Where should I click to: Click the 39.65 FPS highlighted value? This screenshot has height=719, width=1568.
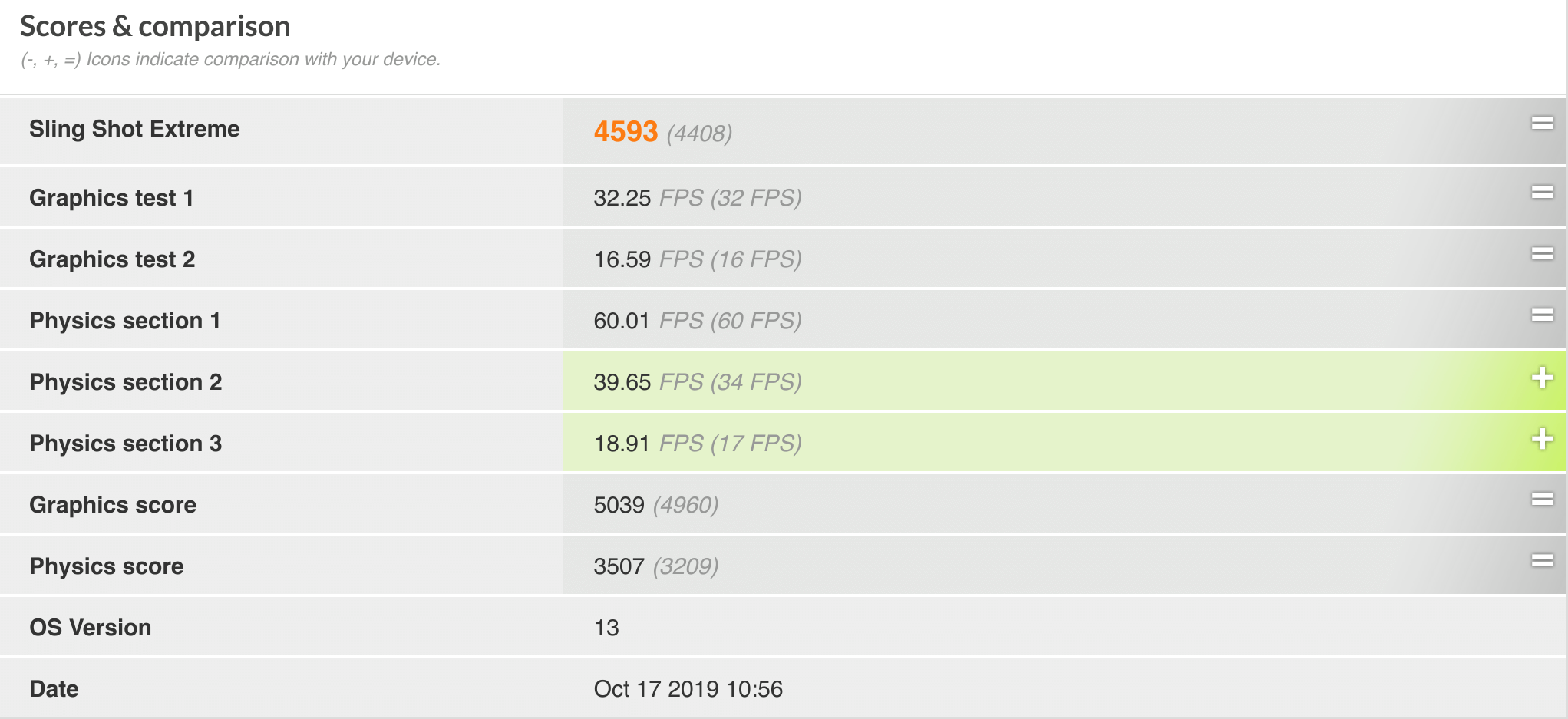point(622,382)
